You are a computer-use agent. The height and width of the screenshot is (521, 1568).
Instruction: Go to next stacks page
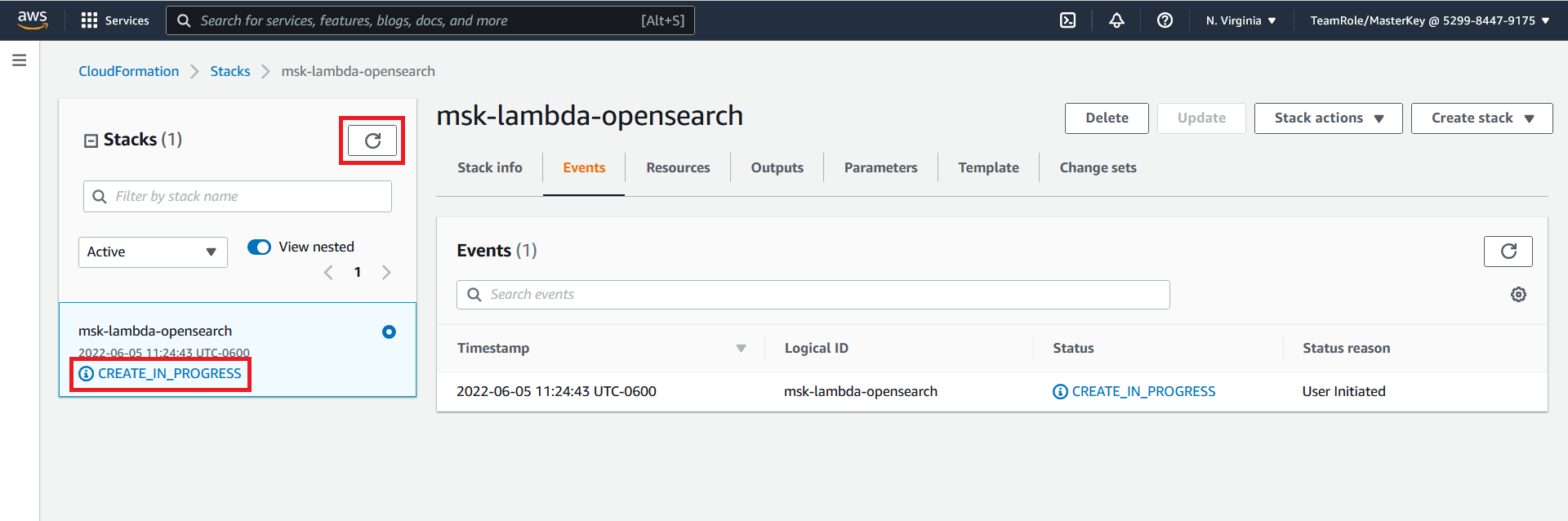(386, 273)
